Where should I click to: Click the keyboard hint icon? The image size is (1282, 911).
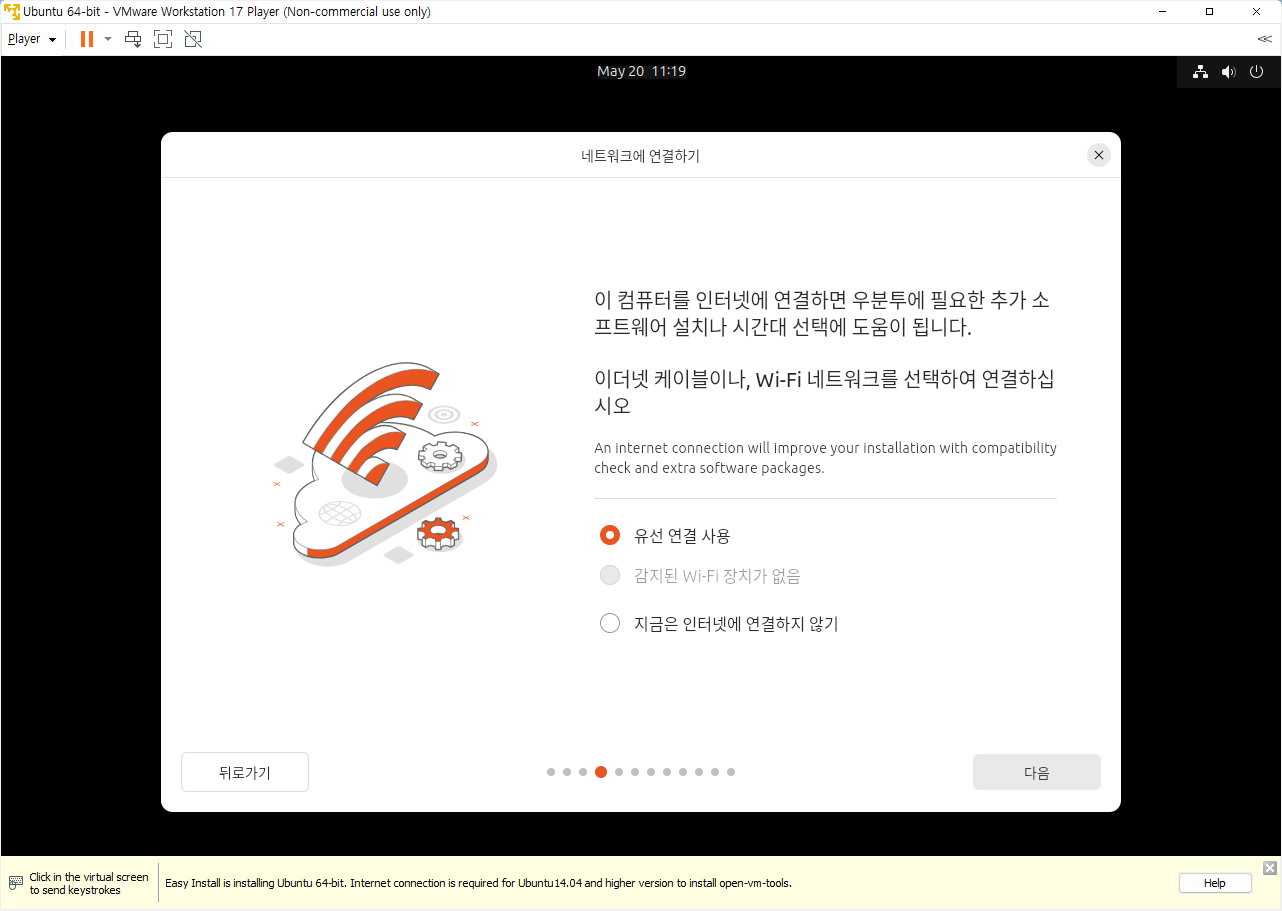(16, 883)
